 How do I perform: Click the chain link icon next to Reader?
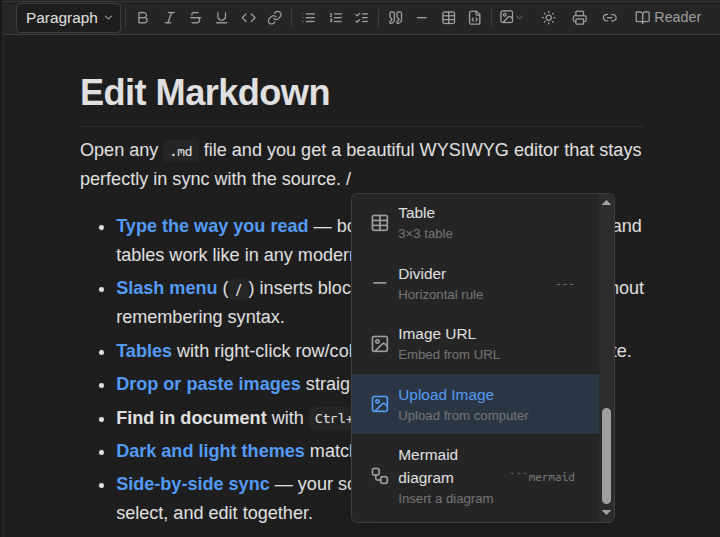click(x=609, y=18)
